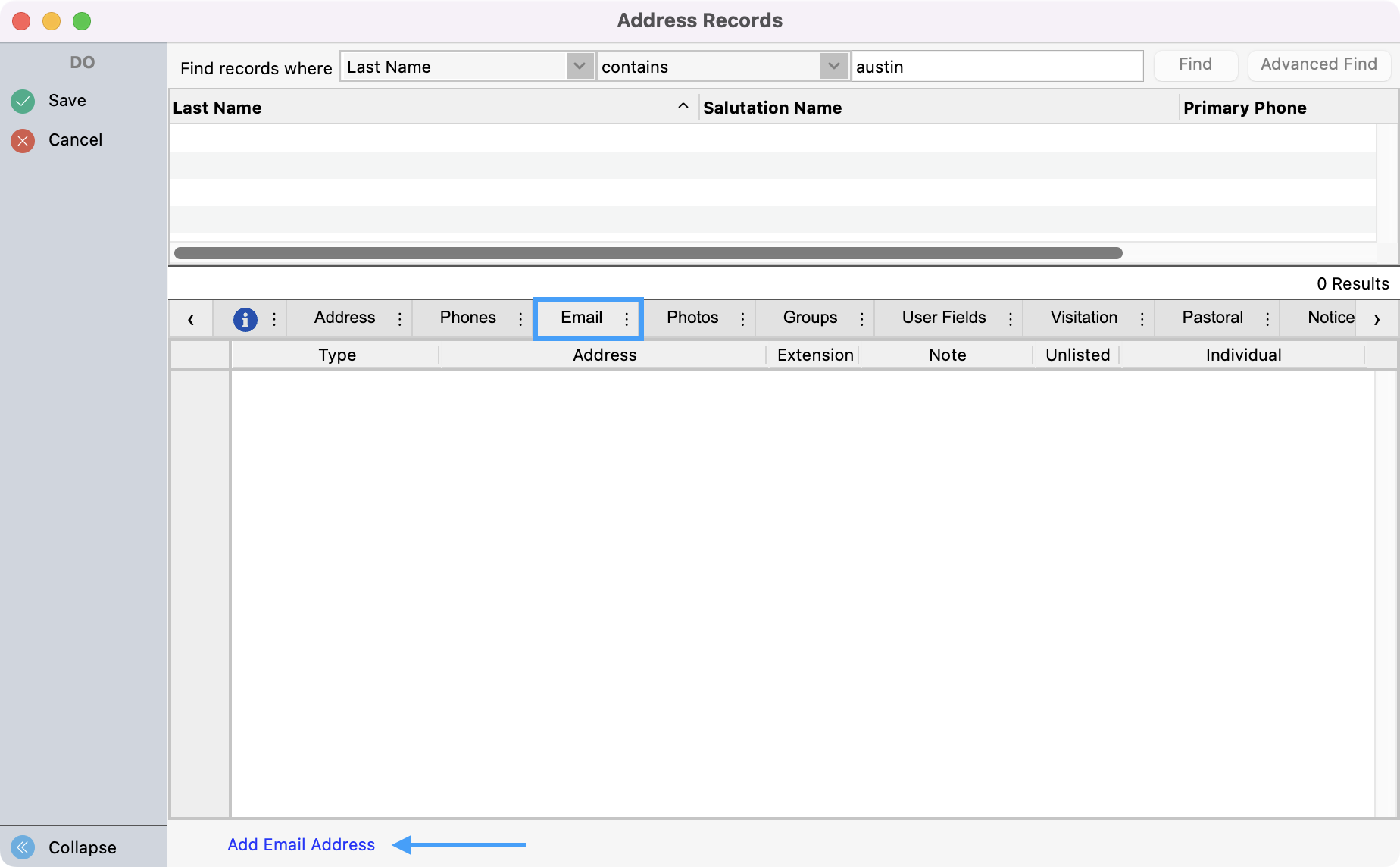1400x867 pixels.
Task: Click the red Cancel X icon
Action: tap(23, 140)
